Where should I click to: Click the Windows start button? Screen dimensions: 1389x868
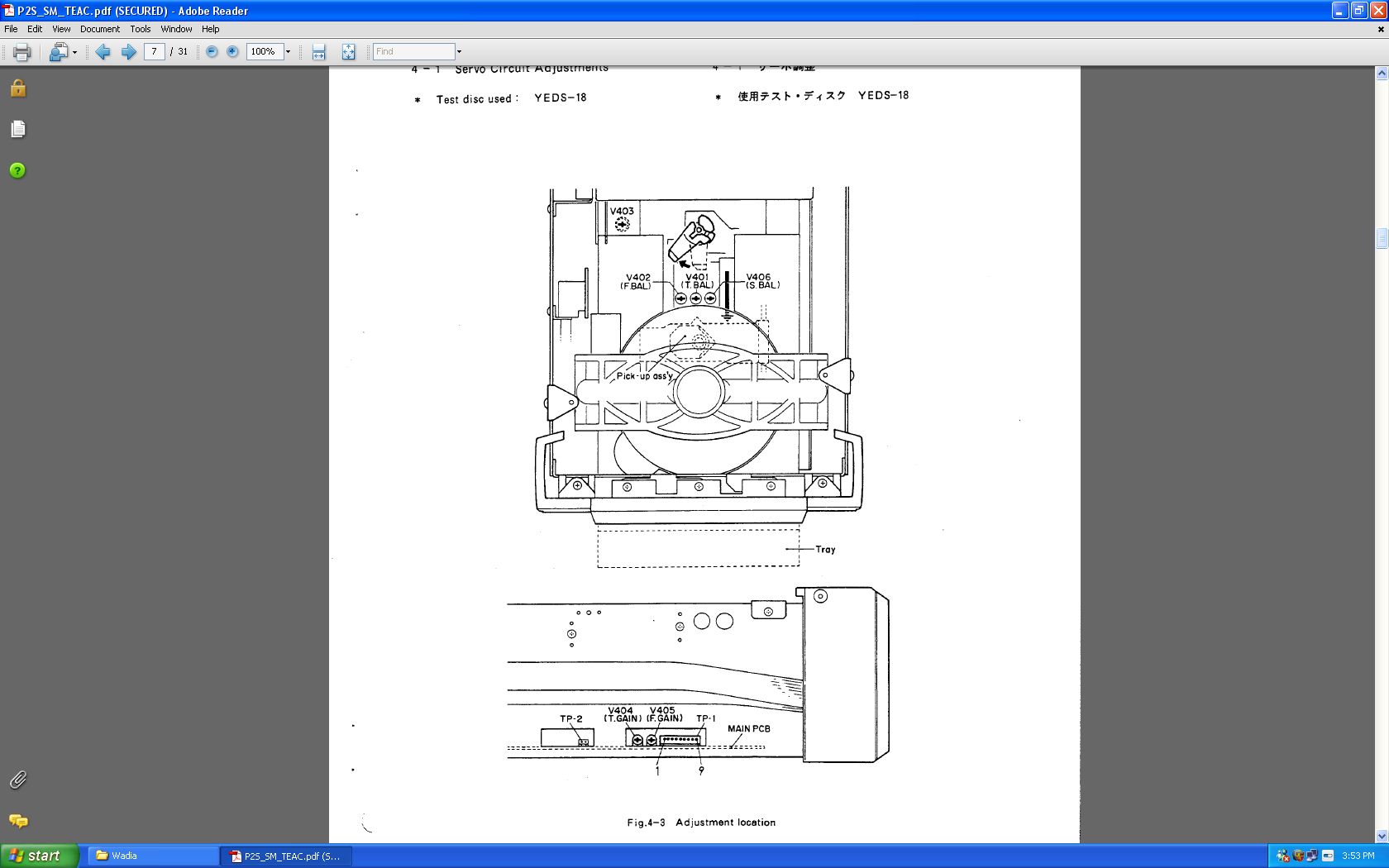[40, 856]
